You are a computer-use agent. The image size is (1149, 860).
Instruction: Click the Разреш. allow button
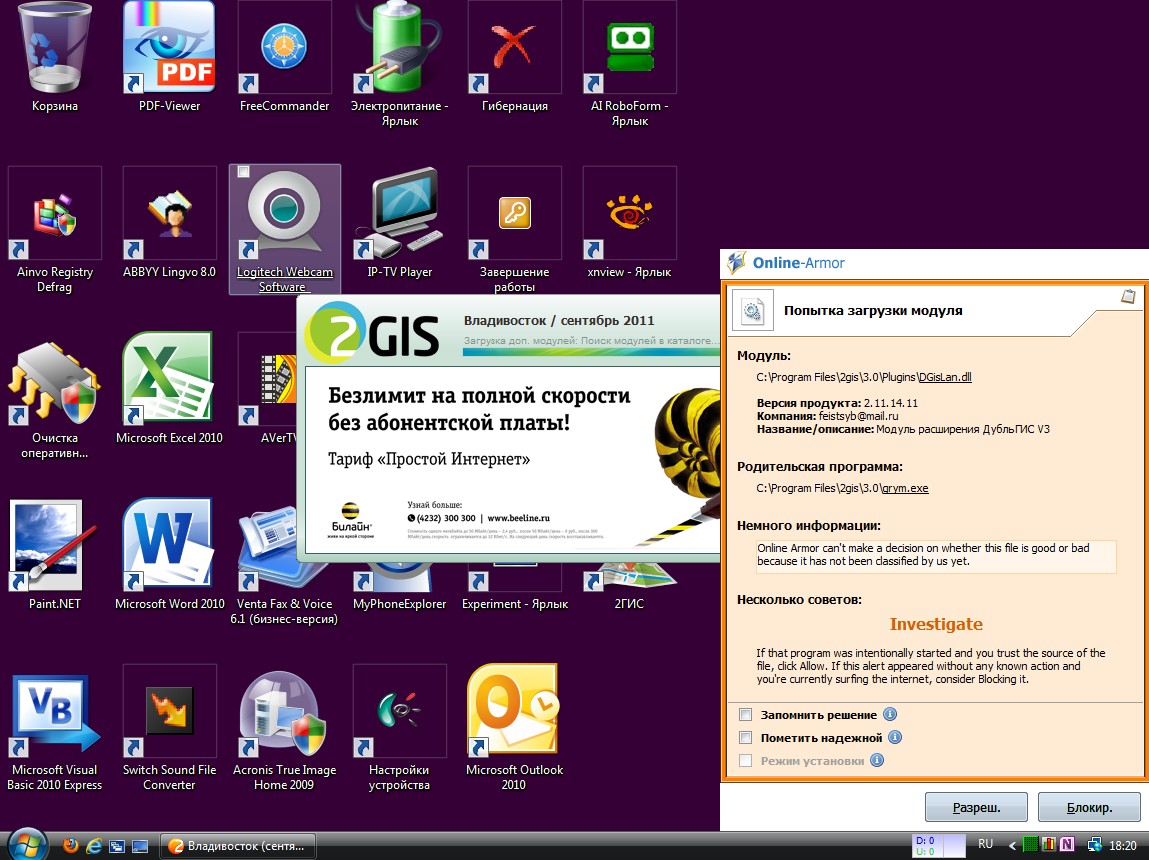[x=976, y=807]
